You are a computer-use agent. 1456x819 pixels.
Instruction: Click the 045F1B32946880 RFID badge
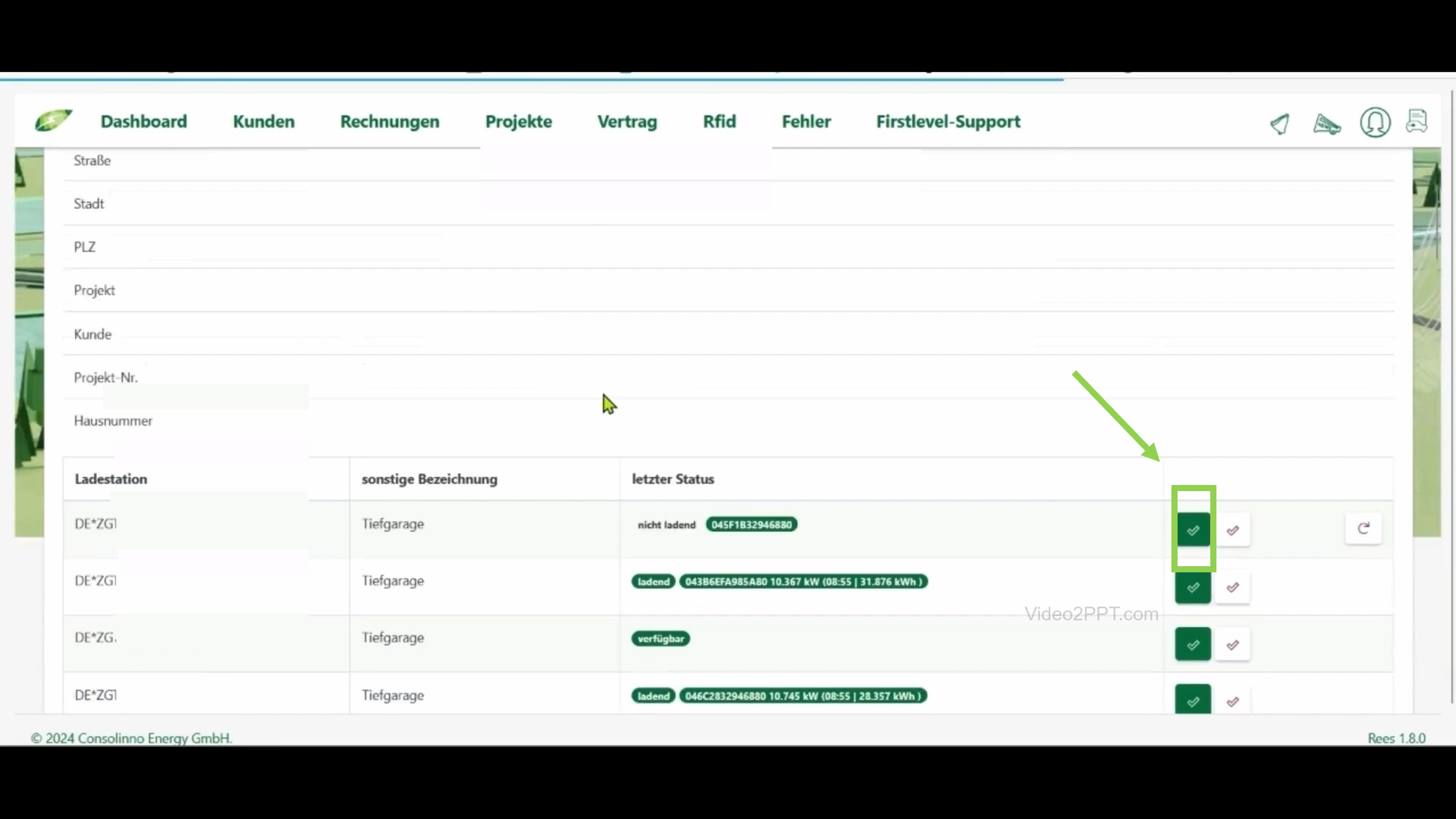point(751,525)
